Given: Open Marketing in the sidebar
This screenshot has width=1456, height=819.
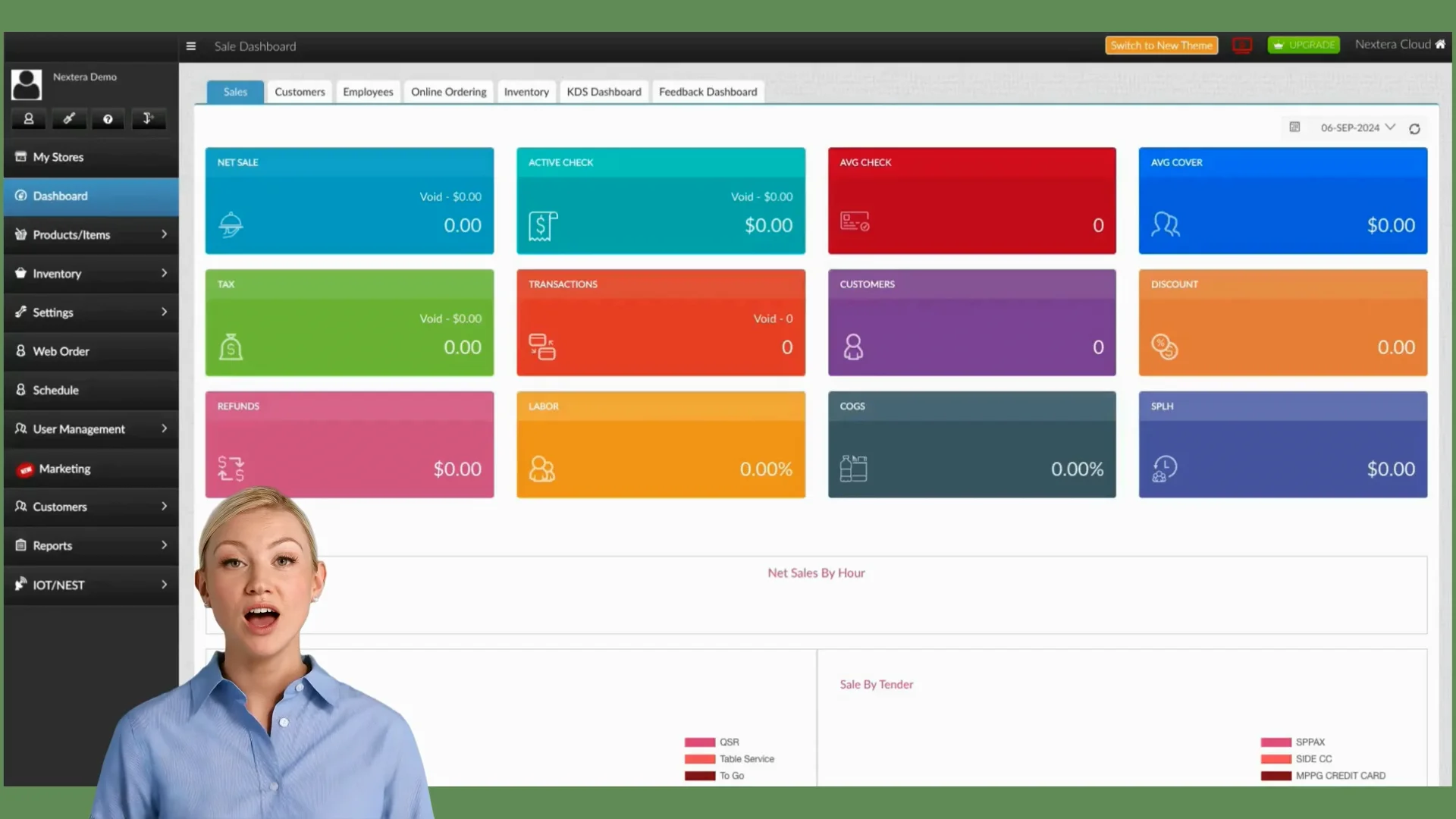Looking at the screenshot, I should click(64, 469).
